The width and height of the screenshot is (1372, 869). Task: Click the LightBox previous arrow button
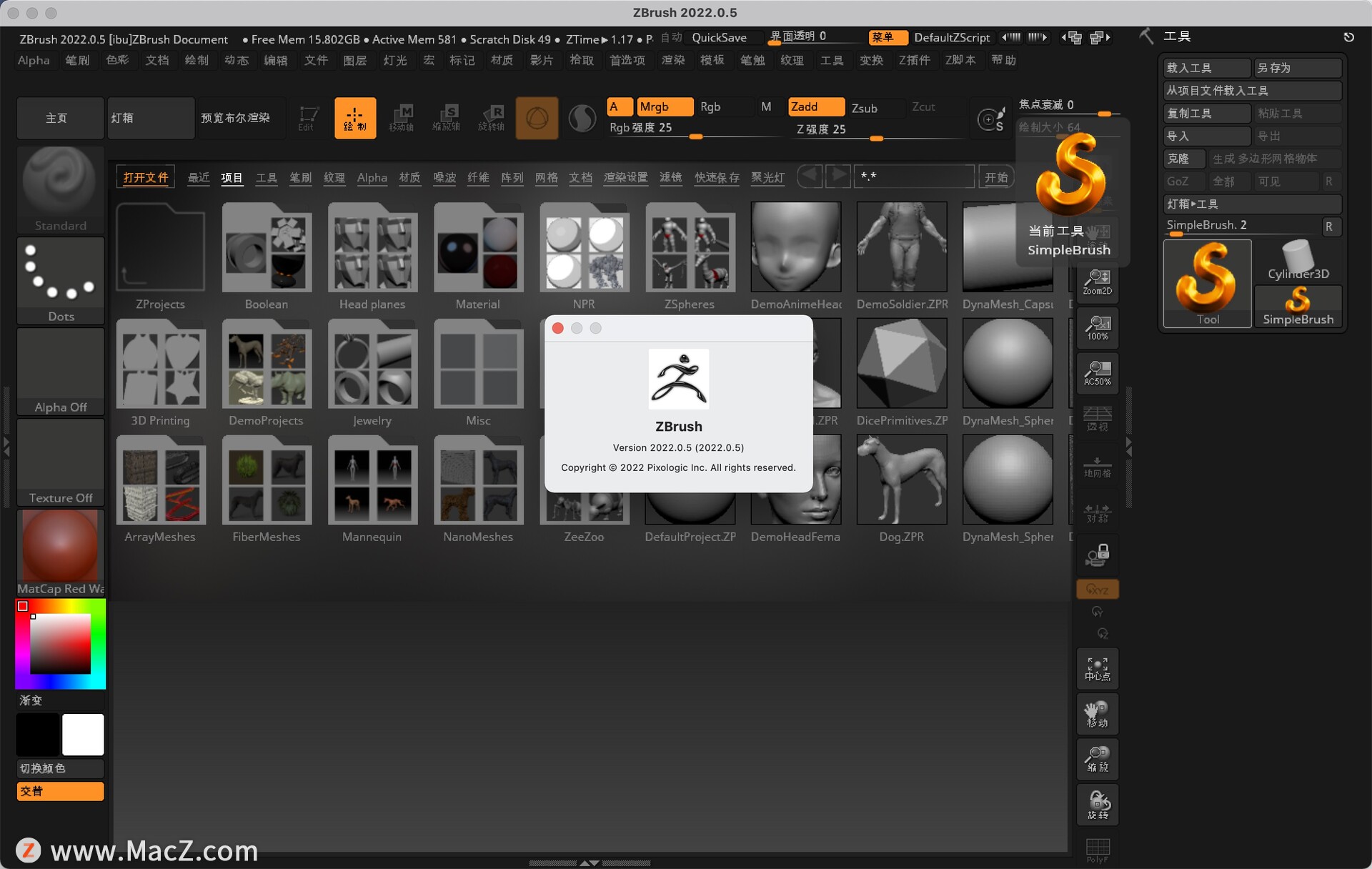click(x=810, y=176)
